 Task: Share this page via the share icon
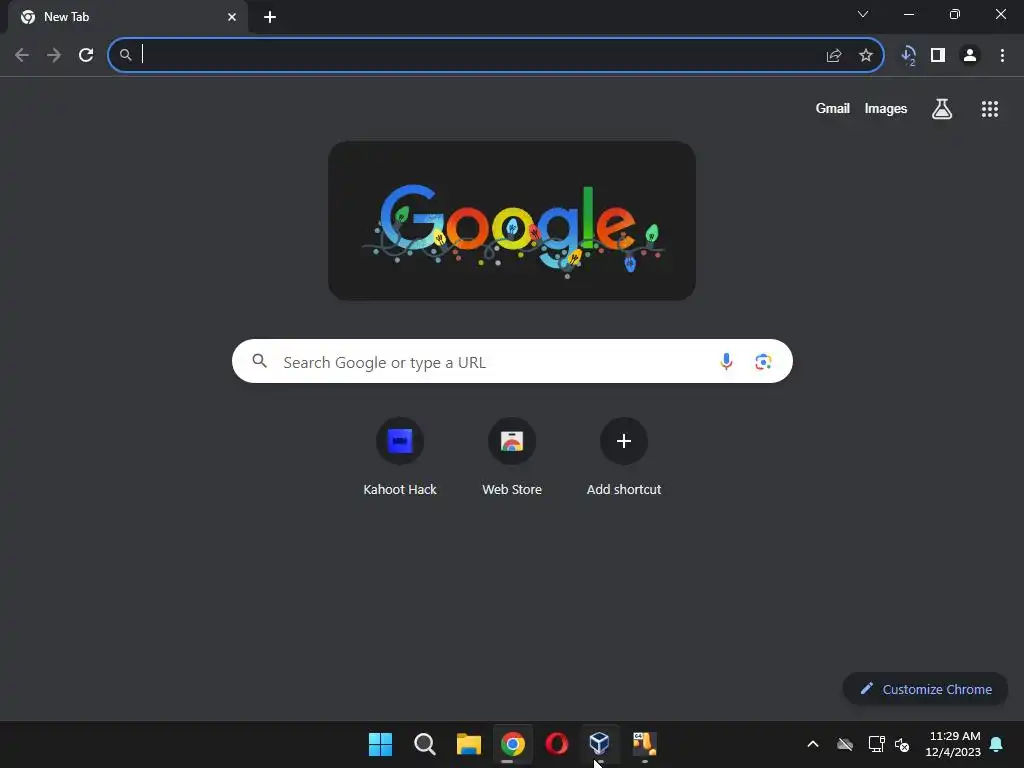(x=834, y=56)
